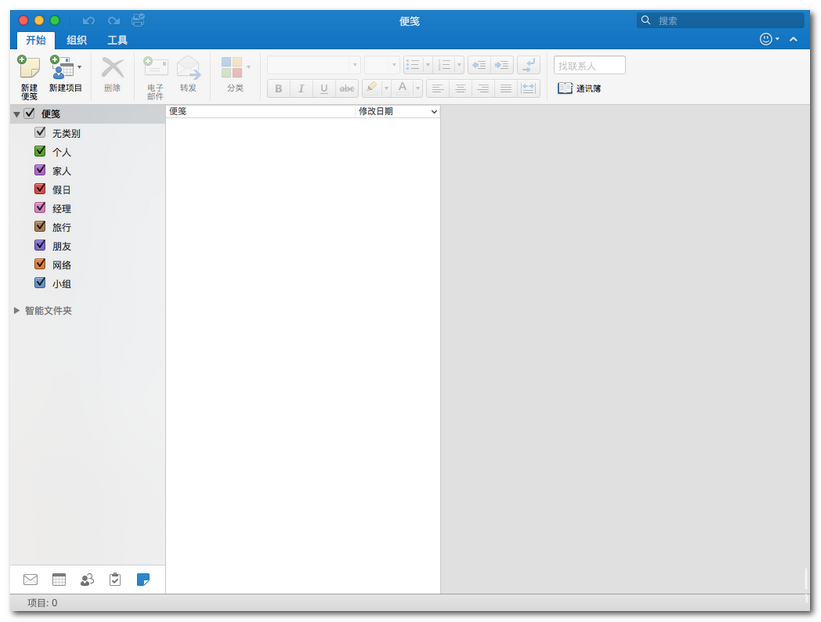Switch to Calendar view

[59, 580]
